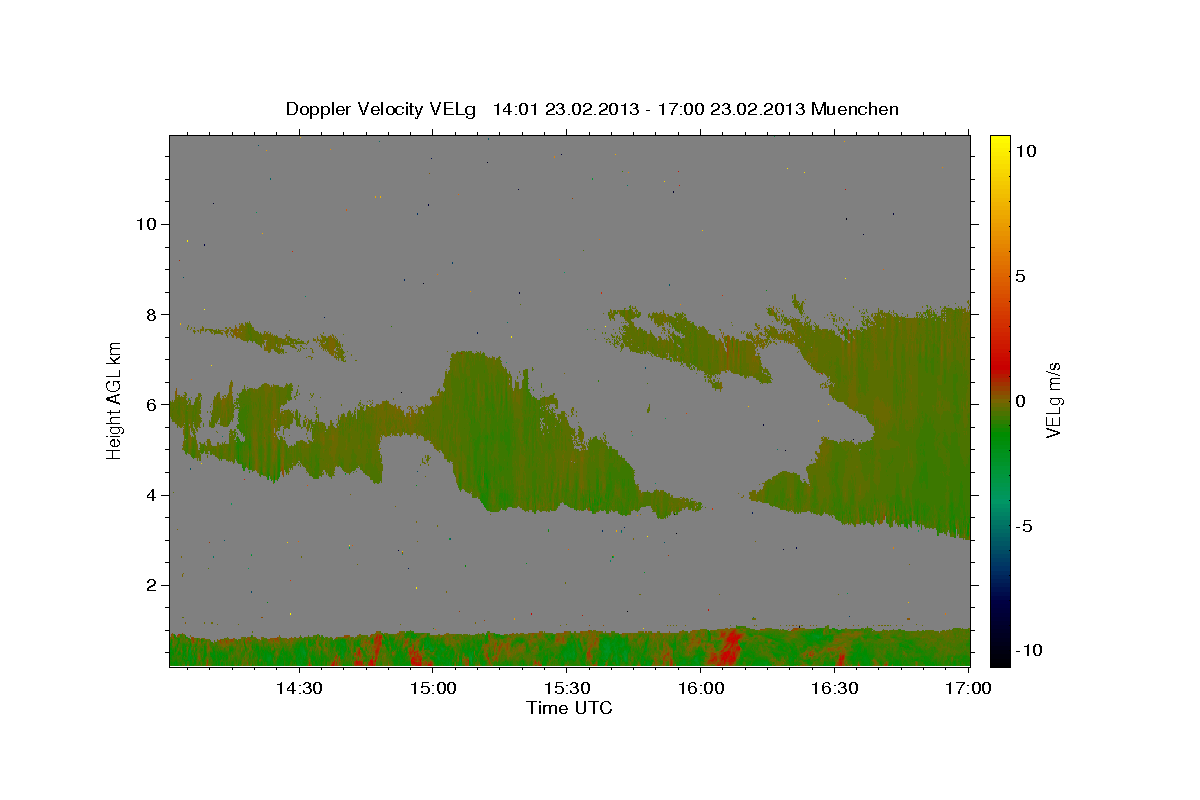
Task: Click the "Height AGL km" axis label
Action: click(115, 400)
